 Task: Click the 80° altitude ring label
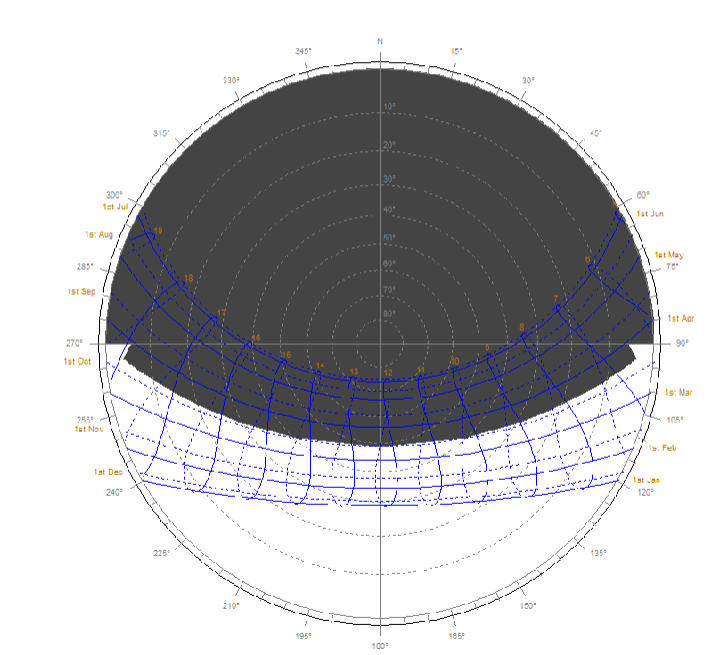pos(390,314)
